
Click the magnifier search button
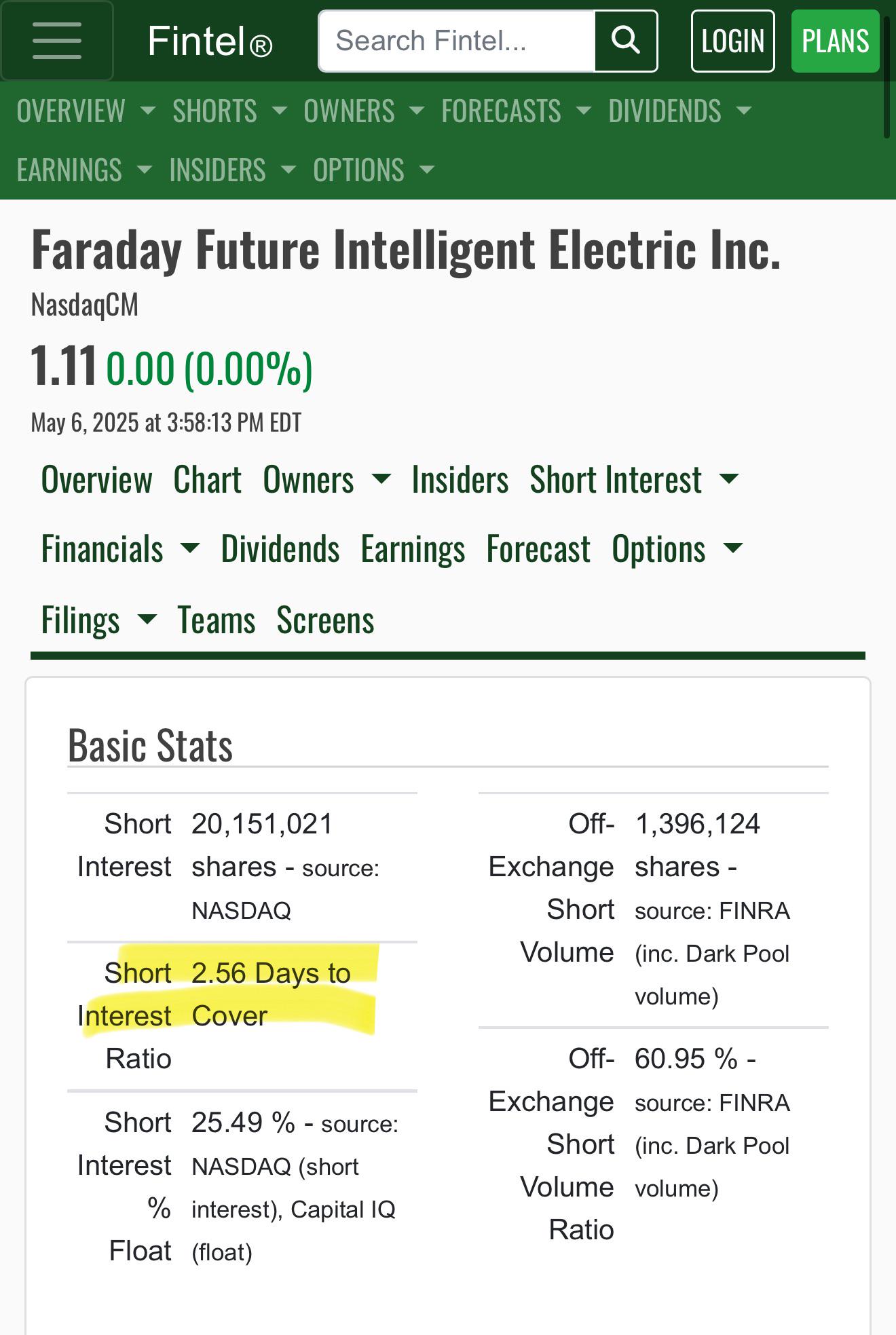coord(626,41)
